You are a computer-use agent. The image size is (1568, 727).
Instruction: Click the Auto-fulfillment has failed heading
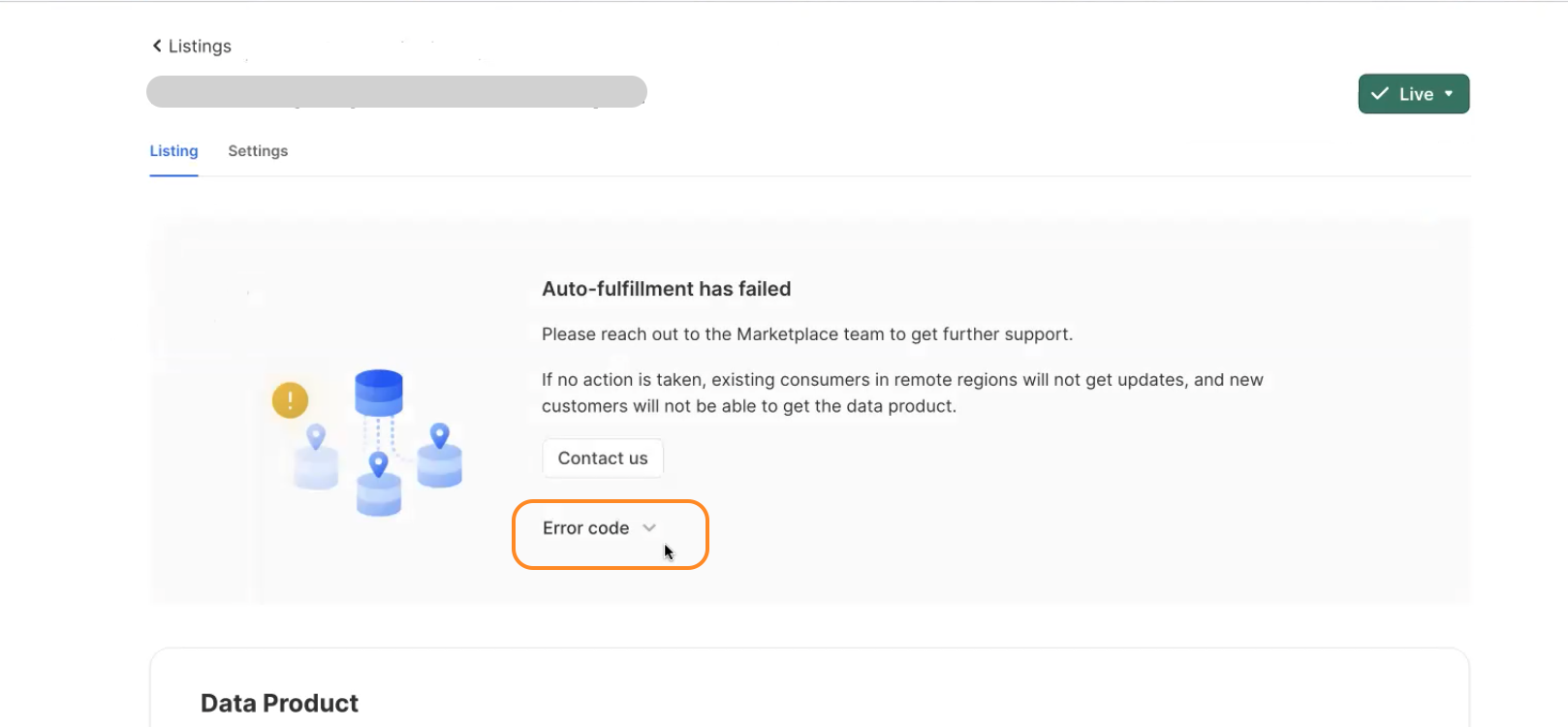click(666, 289)
